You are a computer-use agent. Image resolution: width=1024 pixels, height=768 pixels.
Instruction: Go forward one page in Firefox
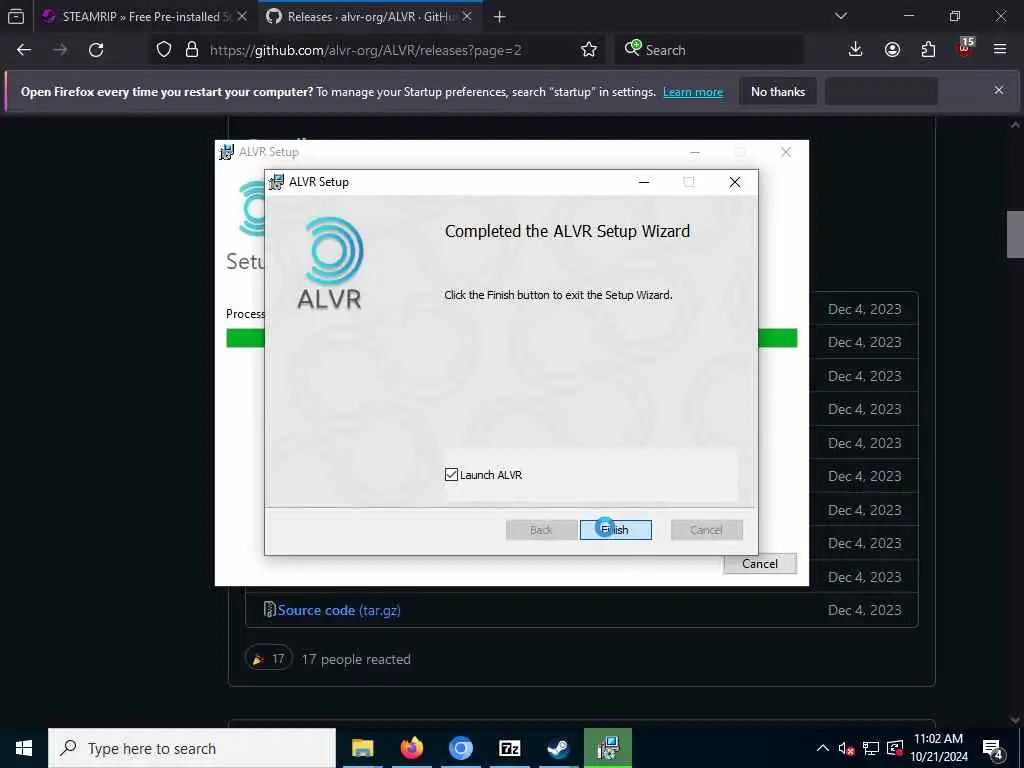[60, 50]
